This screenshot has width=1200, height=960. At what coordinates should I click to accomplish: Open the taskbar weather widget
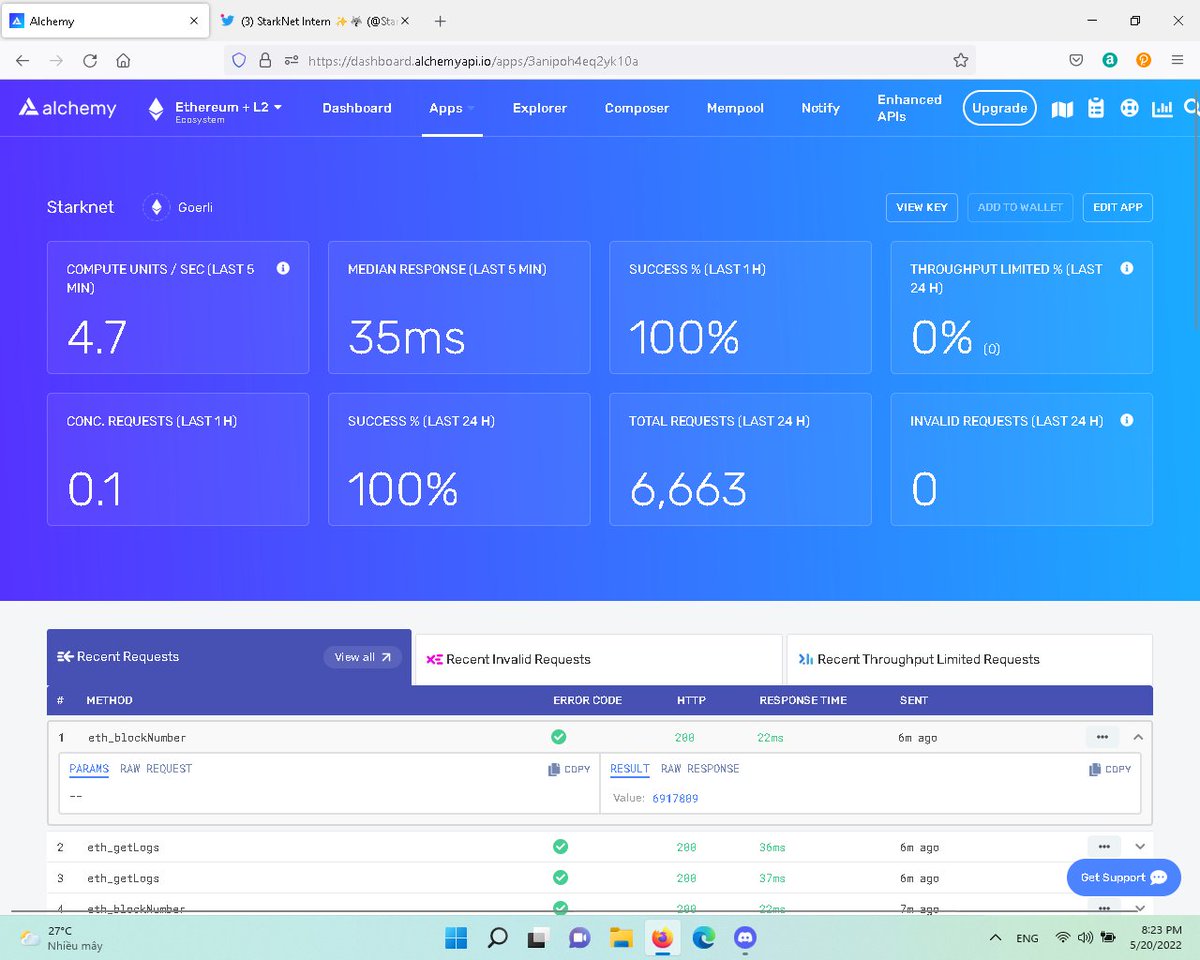click(62, 938)
